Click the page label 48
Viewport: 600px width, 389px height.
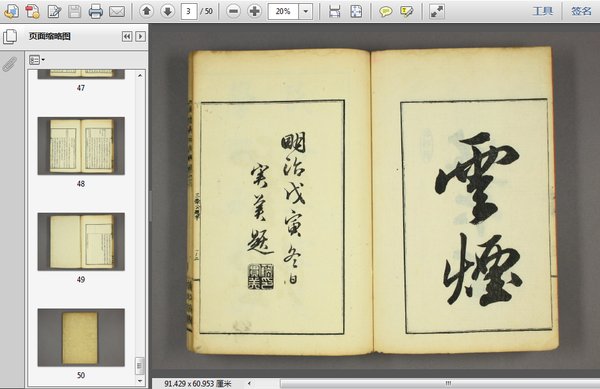pos(81,184)
